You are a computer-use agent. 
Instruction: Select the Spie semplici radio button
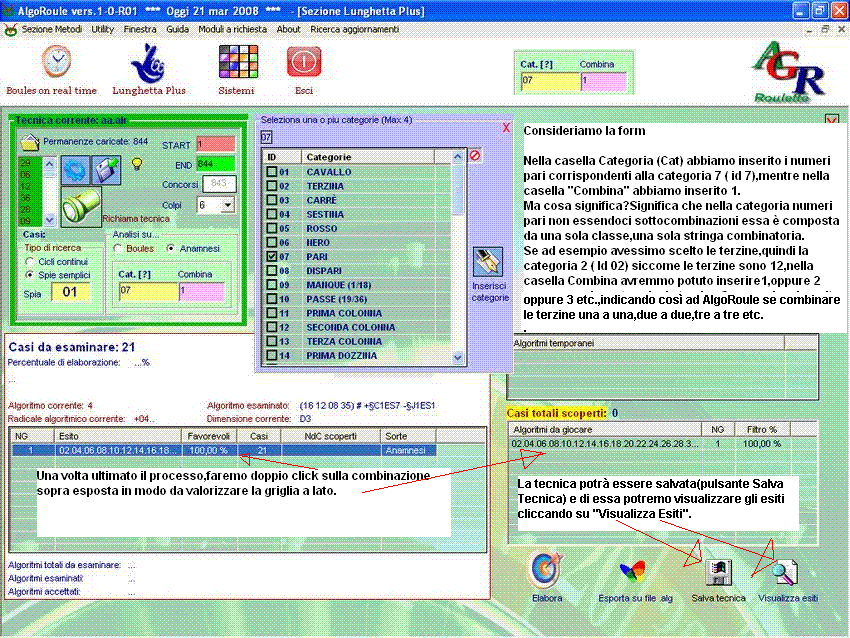30,275
